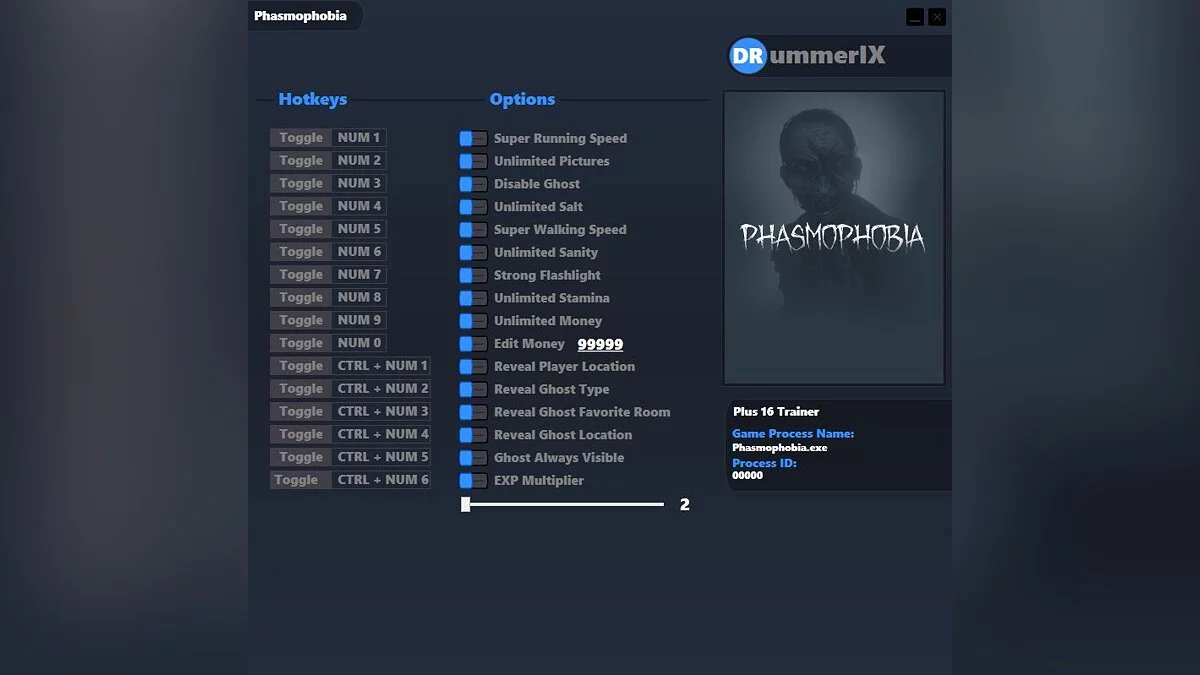
Task: Click Toggle button for CTRL + NUM 3
Action: pyautogui.click(x=300, y=412)
